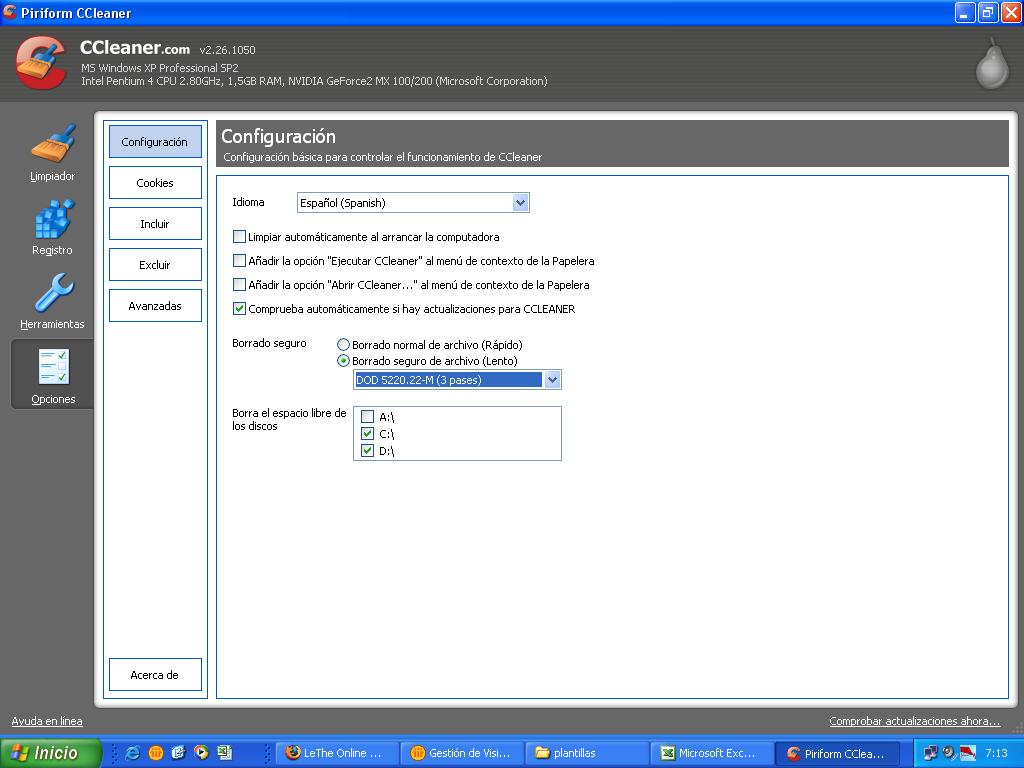Switch to the Excluir tab

[x=155, y=264]
